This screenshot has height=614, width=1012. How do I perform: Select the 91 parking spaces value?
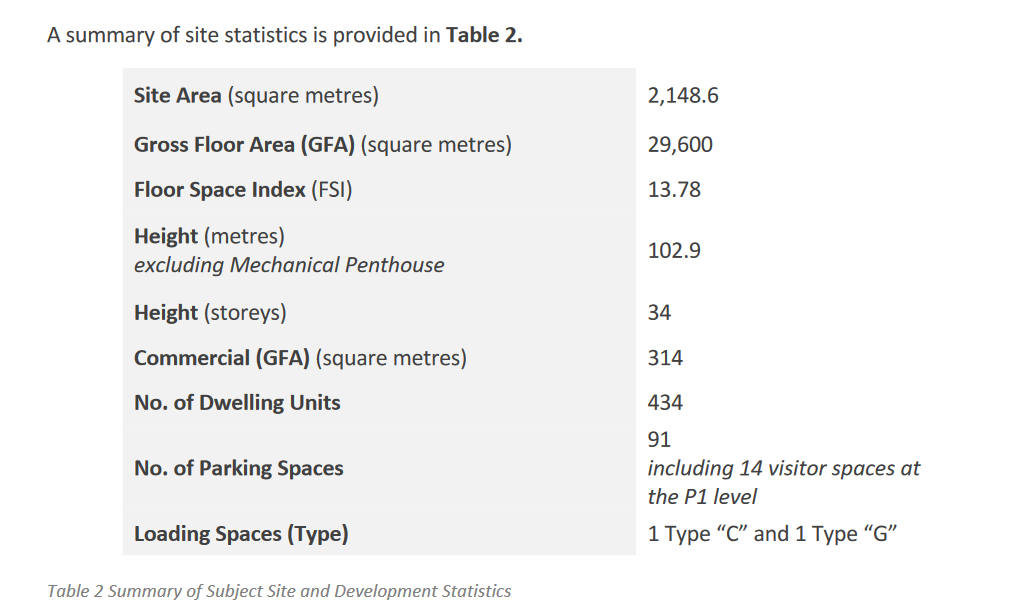coord(659,439)
